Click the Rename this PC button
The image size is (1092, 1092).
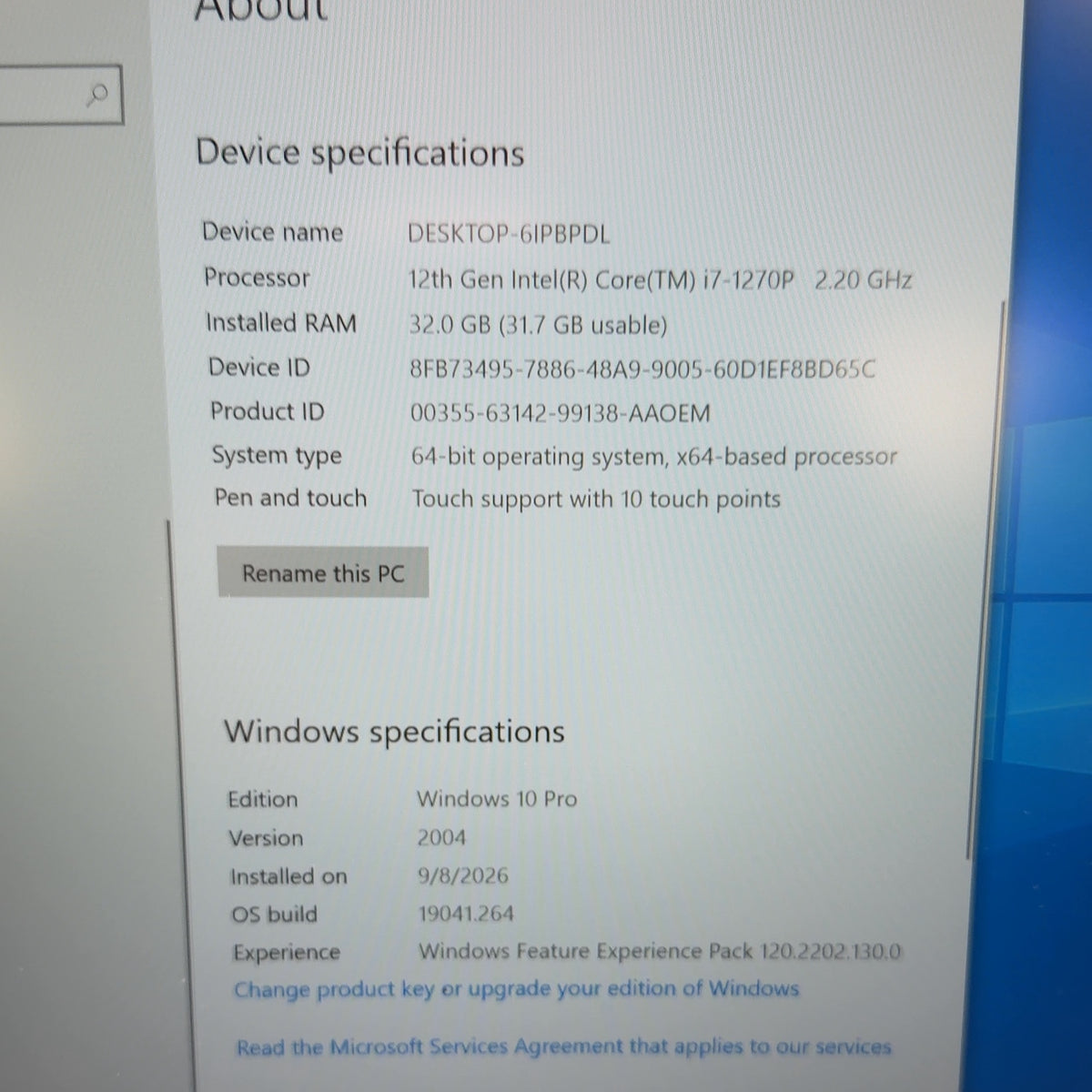(323, 573)
